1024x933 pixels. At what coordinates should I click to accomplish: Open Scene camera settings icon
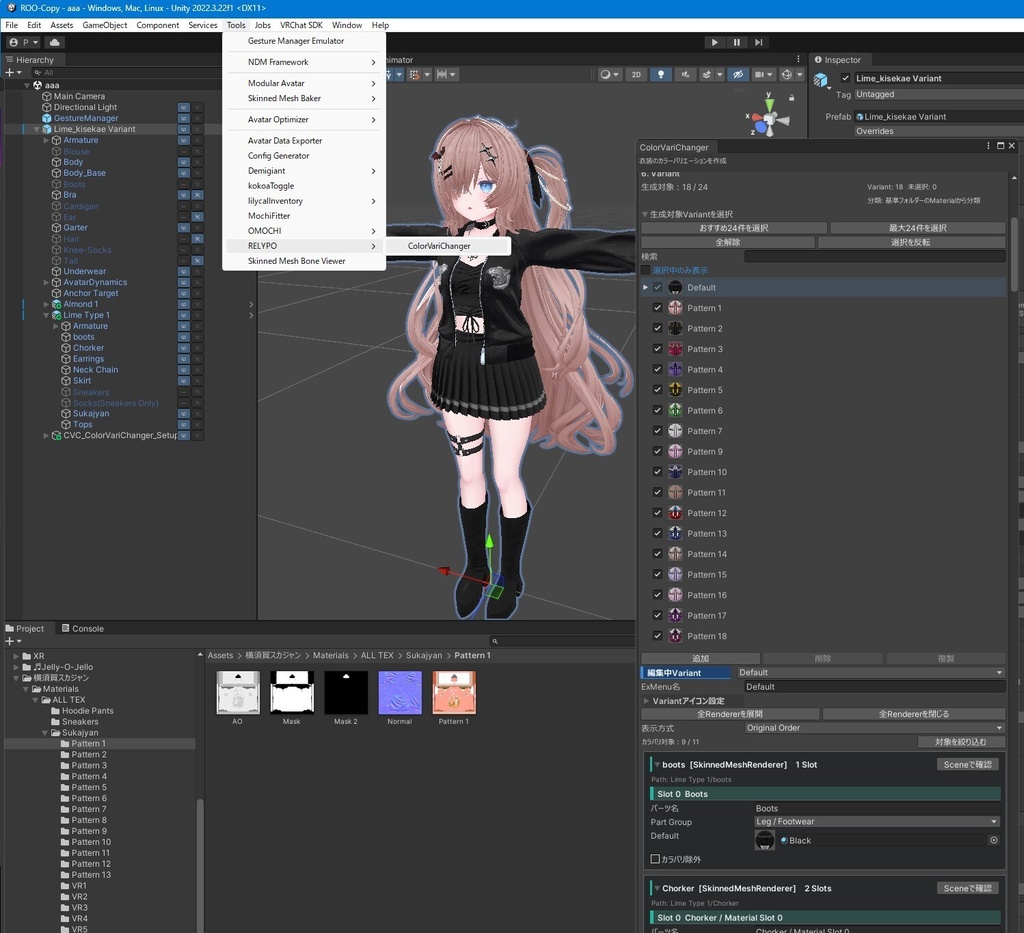(763, 74)
